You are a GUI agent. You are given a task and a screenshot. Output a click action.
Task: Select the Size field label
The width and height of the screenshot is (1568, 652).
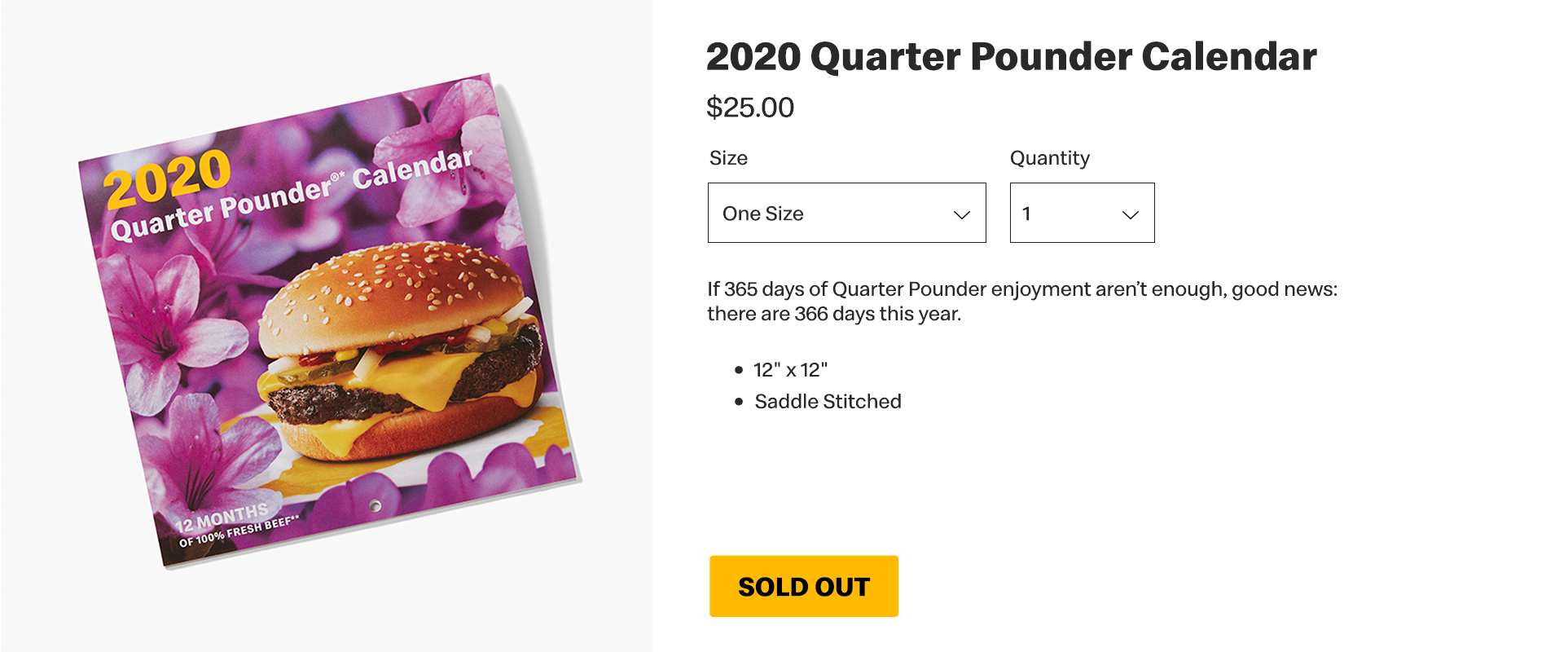tap(728, 158)
